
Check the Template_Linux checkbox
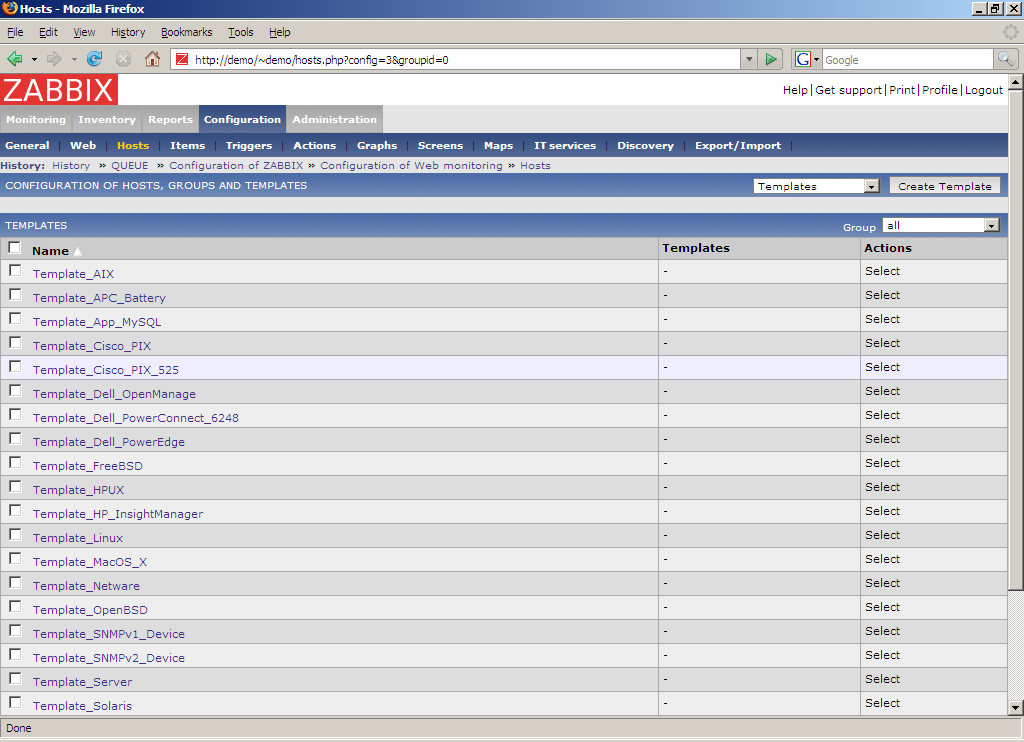(x=15, y=535)
